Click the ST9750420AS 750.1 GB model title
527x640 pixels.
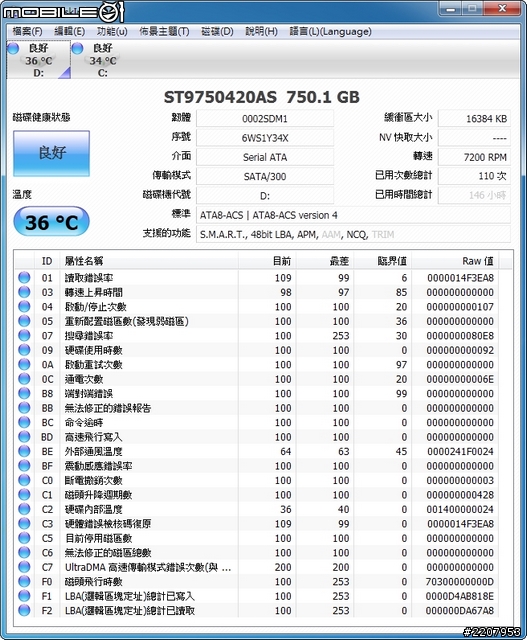(262, 97)
